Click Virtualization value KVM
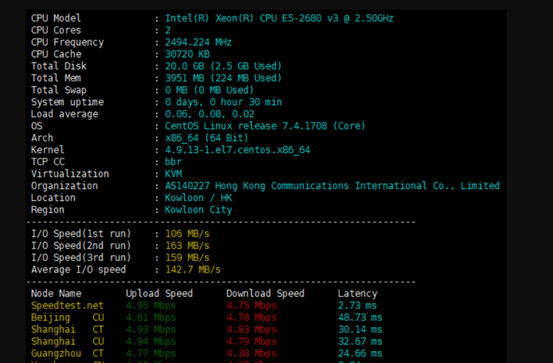The image size is (553, 363). click(x=173, y=174)
